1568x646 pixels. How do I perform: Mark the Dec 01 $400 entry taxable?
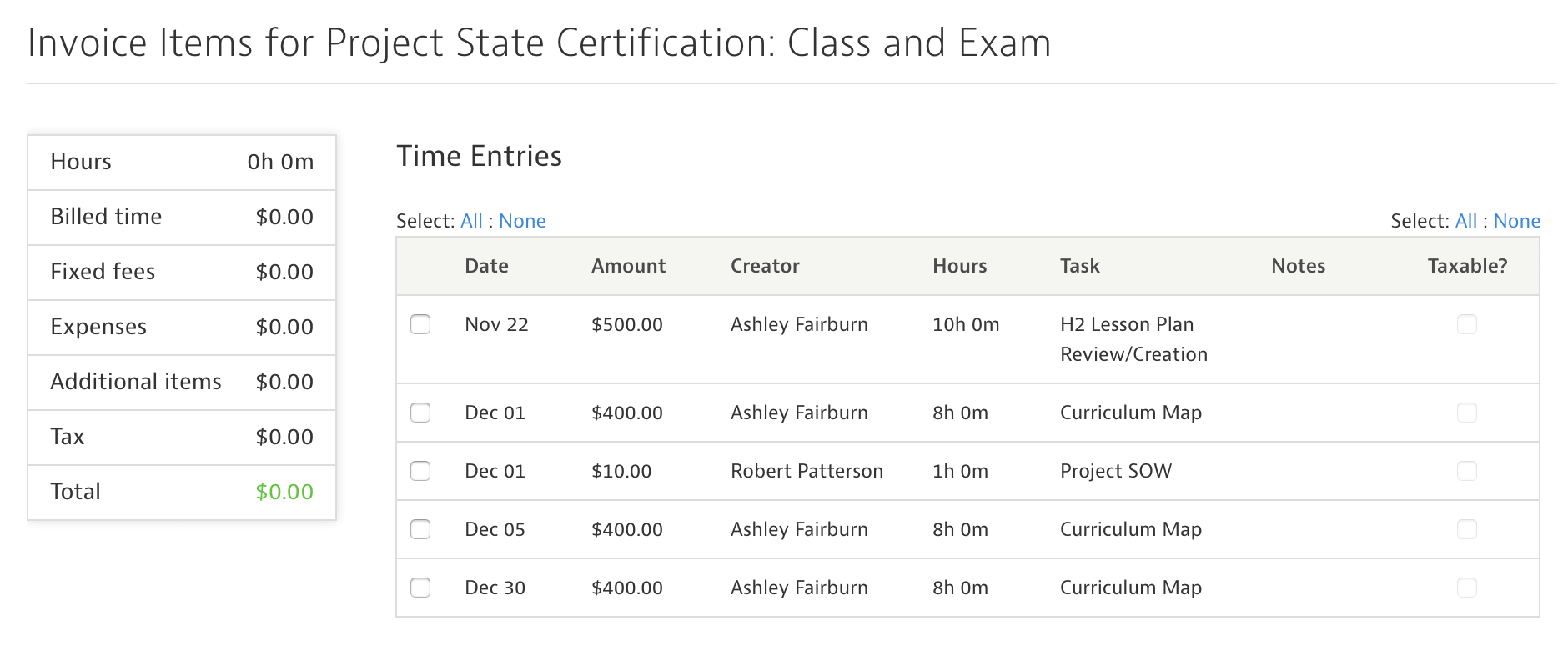[x=1466, y=413]
